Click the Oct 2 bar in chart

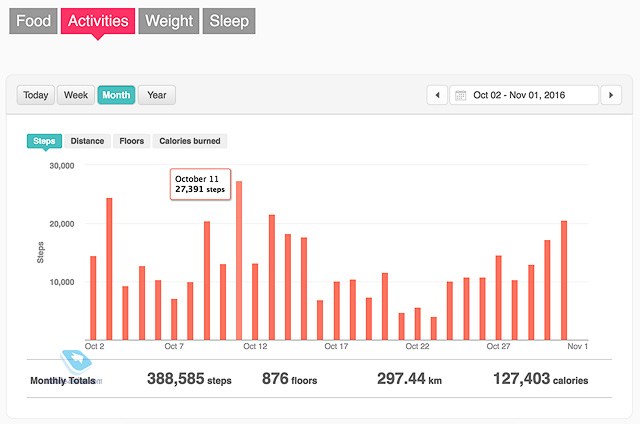coord(93,298)
